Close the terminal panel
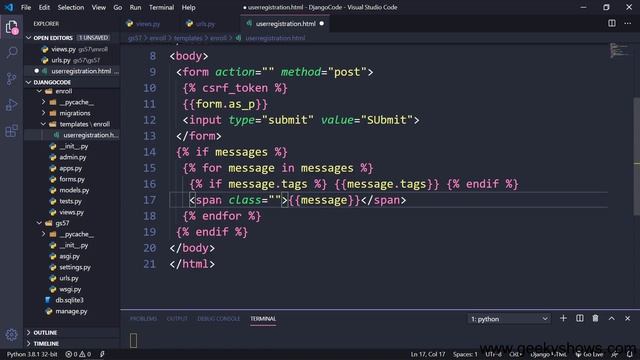Viewport: 640px width, 360px height. 627,318
